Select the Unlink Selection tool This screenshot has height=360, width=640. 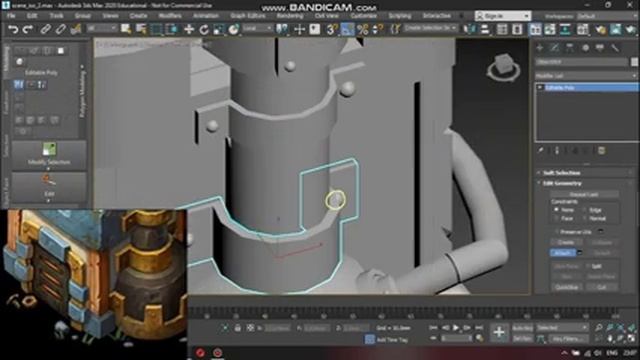[x=60, y=29]
